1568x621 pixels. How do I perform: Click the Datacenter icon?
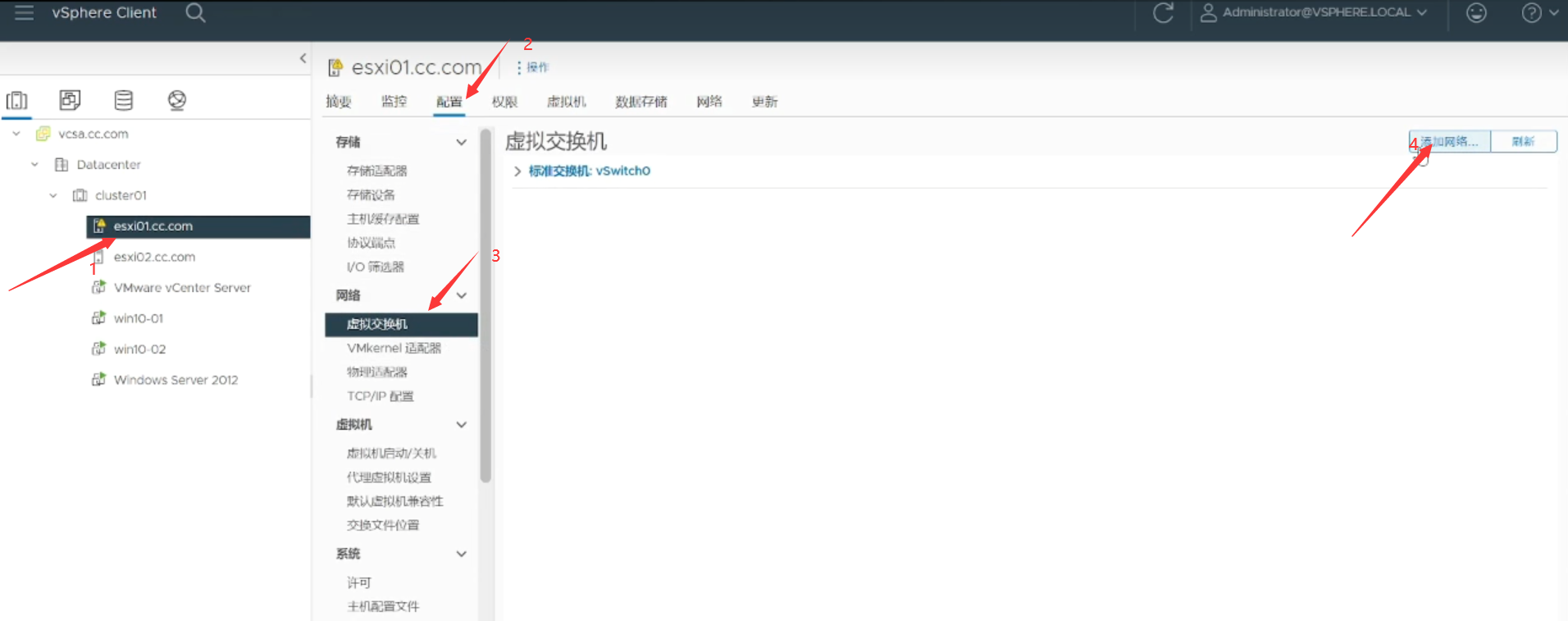(x=61, y=164)
